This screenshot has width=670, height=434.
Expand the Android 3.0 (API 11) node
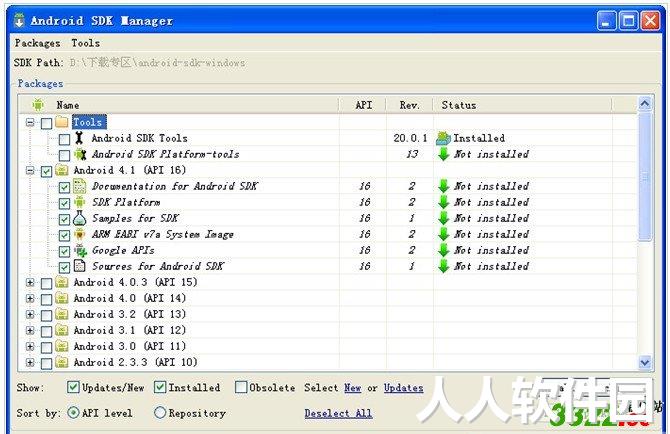point(30,347)
